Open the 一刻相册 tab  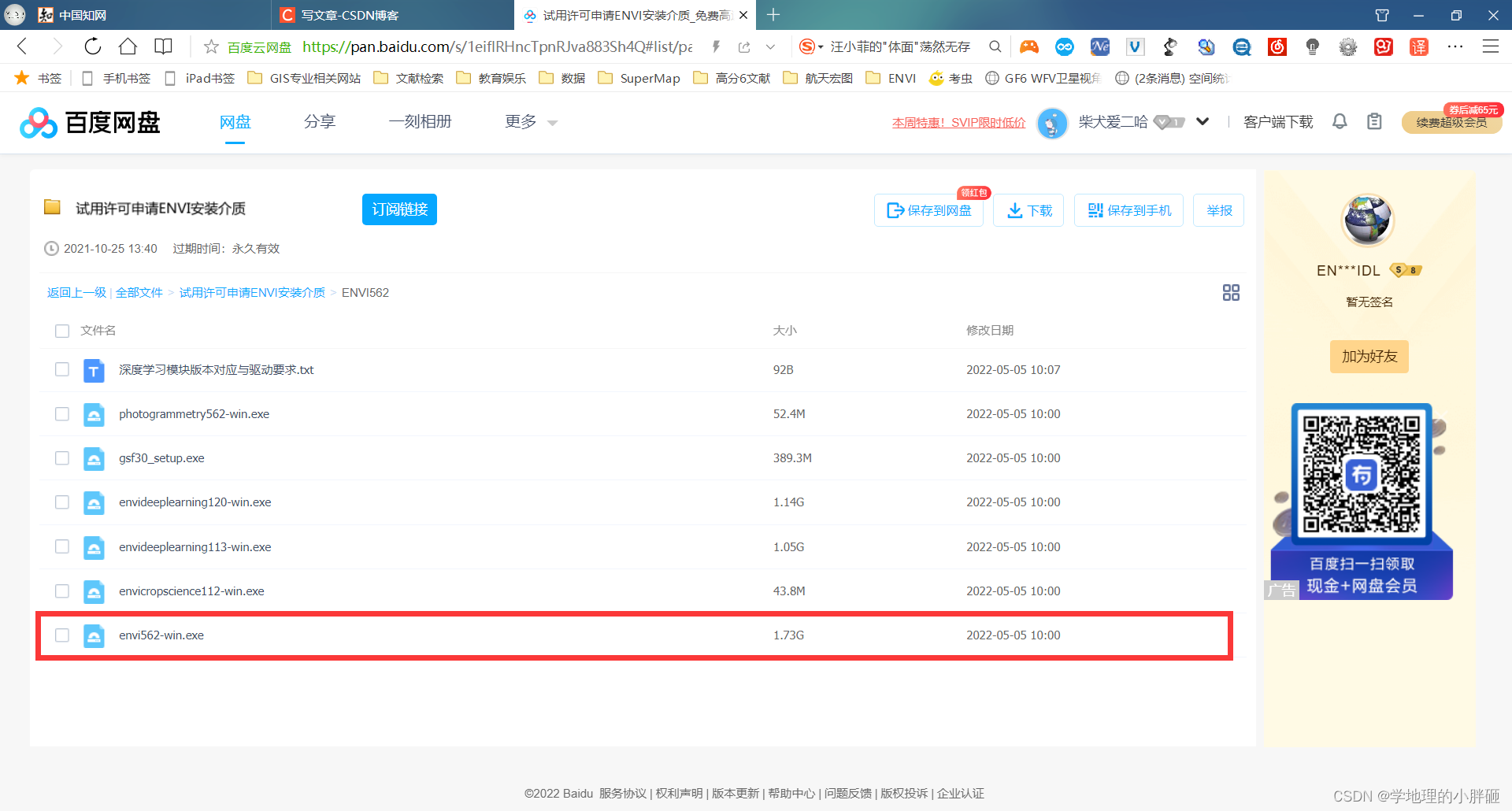pos(420,122)
